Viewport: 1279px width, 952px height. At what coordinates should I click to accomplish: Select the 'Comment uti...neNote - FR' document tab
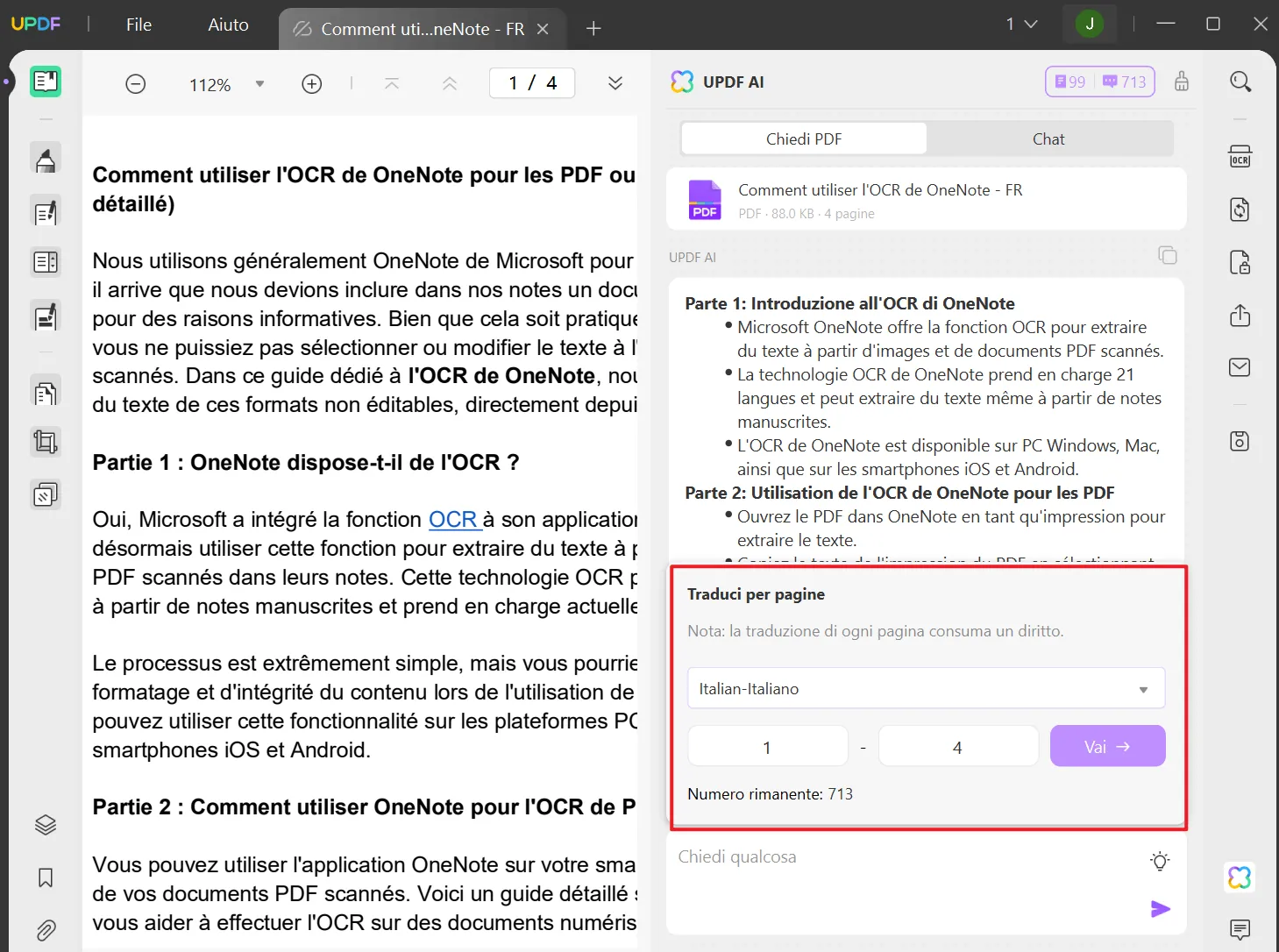pyautogui.click(x=423, y=29)
